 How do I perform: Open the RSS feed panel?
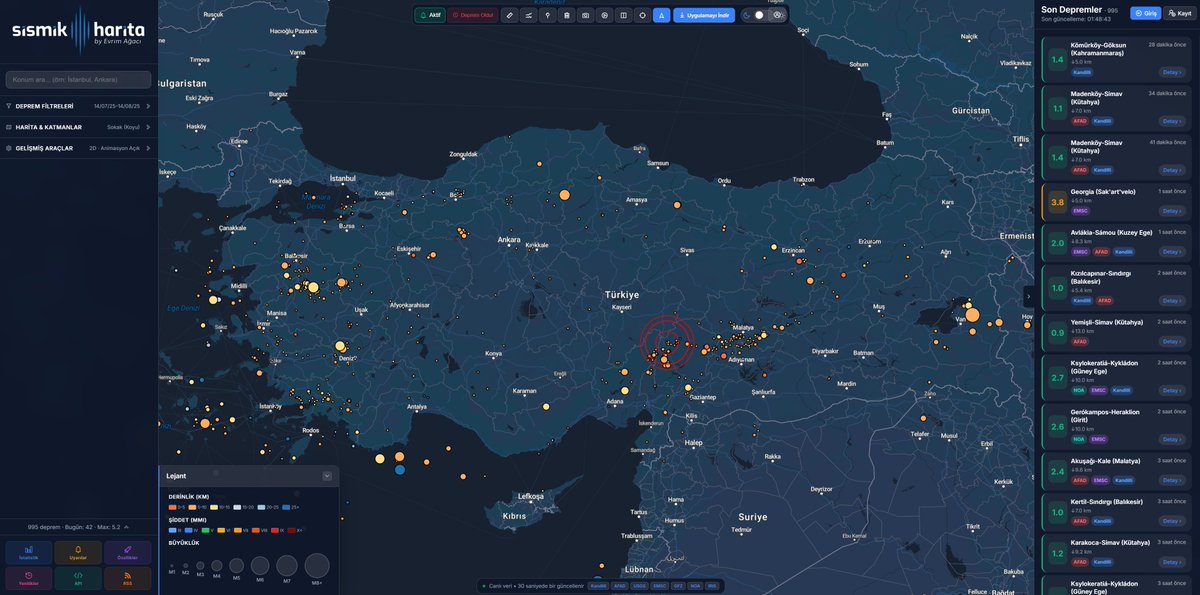(x=128, y=578)
